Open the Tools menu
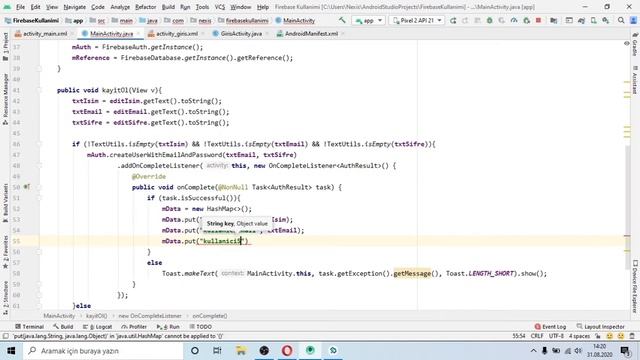 pos(202,7)
